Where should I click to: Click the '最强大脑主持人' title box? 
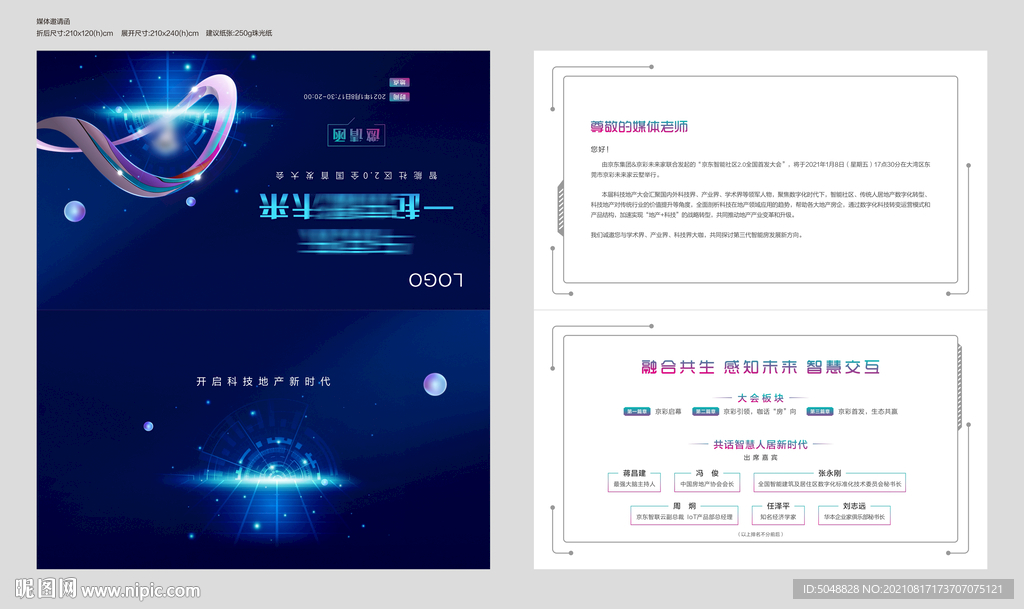[x=634, y=484]
